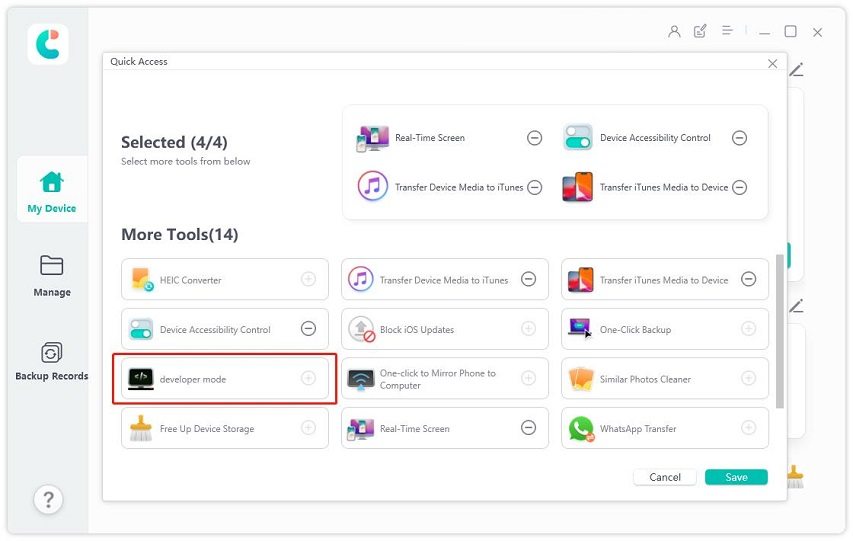Remove Transfer Device Media to iTunes from Selected
Image resolution: width=853 pixels, height=541 pixels.
pos(534,187)
